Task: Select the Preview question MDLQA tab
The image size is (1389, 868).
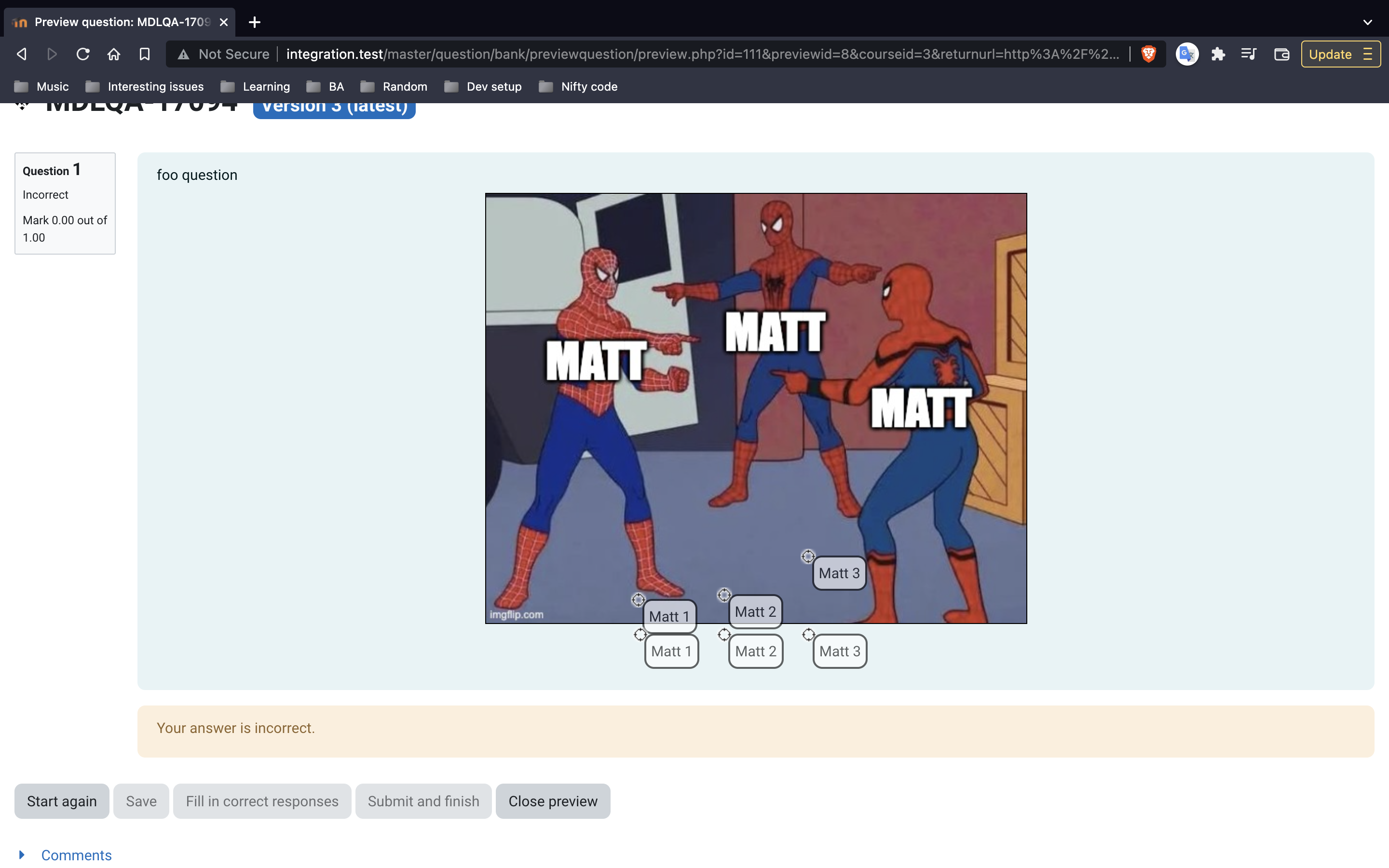Action: click(120, 22)
